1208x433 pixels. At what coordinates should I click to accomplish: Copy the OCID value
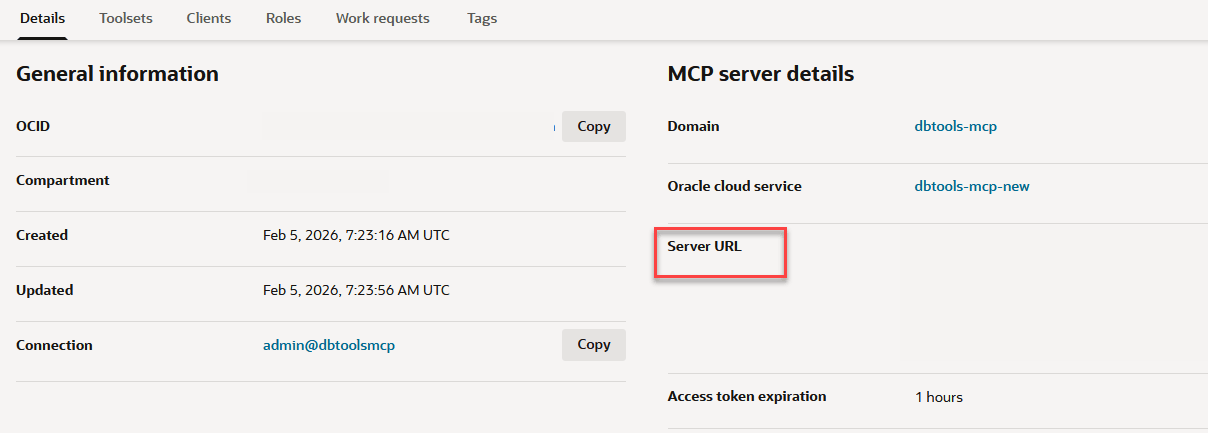click(x=594, y=126)
